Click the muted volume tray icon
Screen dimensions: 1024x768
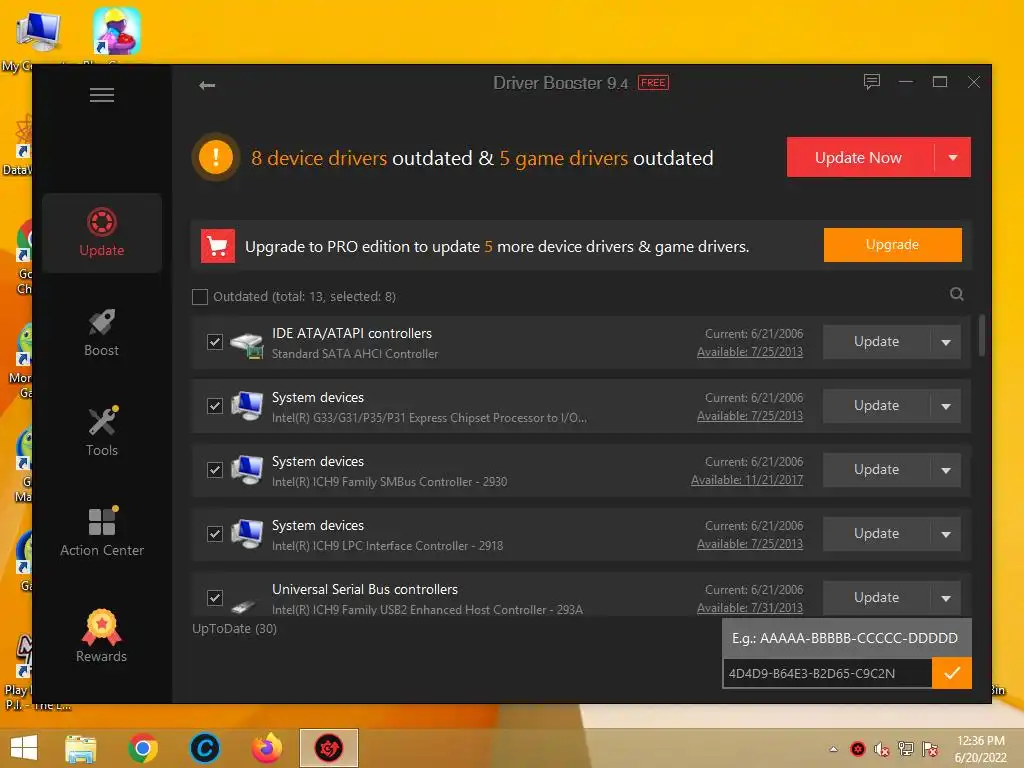(x=882, y=749)
